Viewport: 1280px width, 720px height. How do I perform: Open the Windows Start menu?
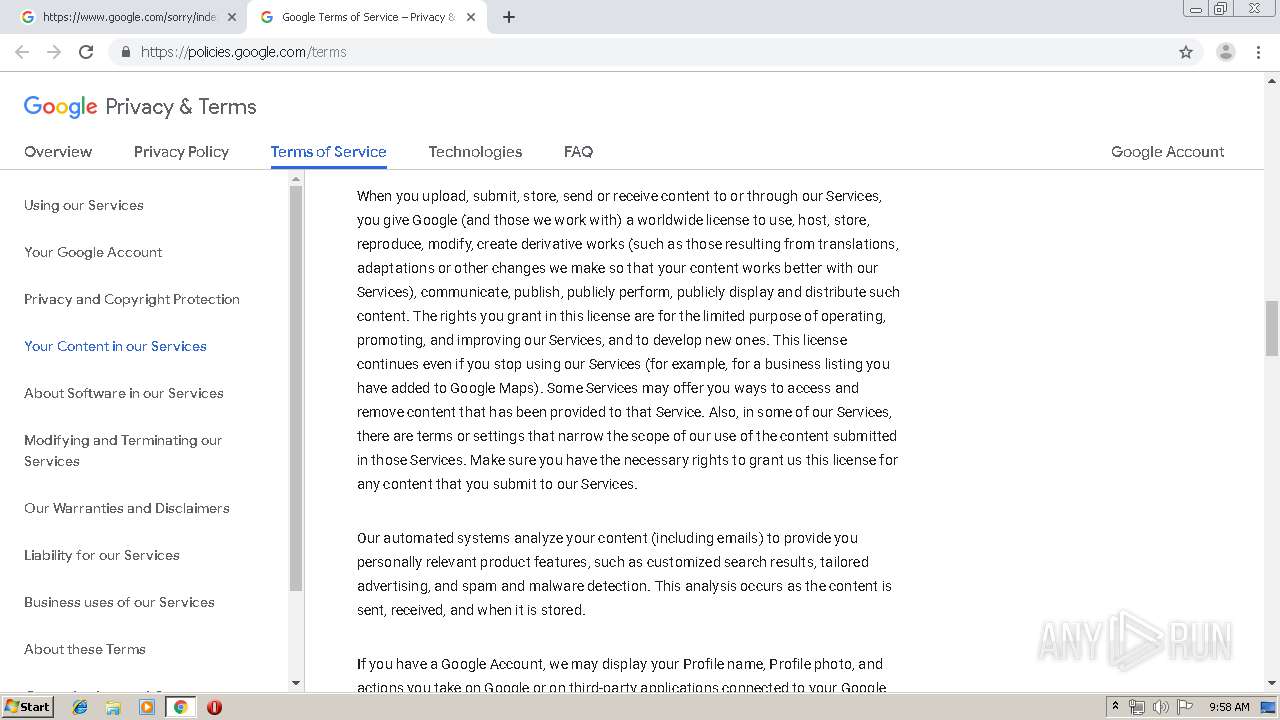coord(27,706)
